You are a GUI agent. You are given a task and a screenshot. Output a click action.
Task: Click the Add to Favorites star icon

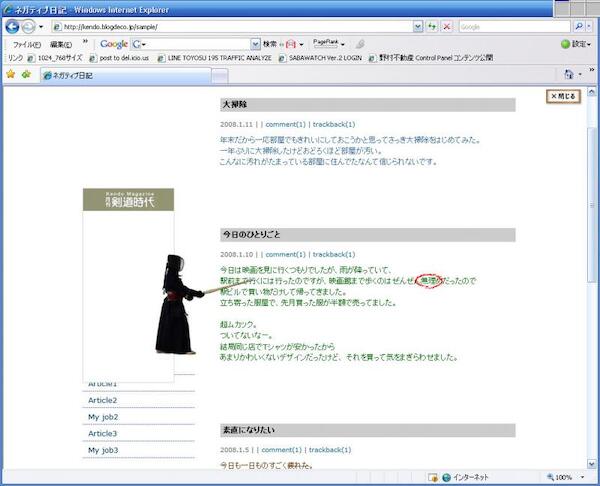[x=26, y=74]
